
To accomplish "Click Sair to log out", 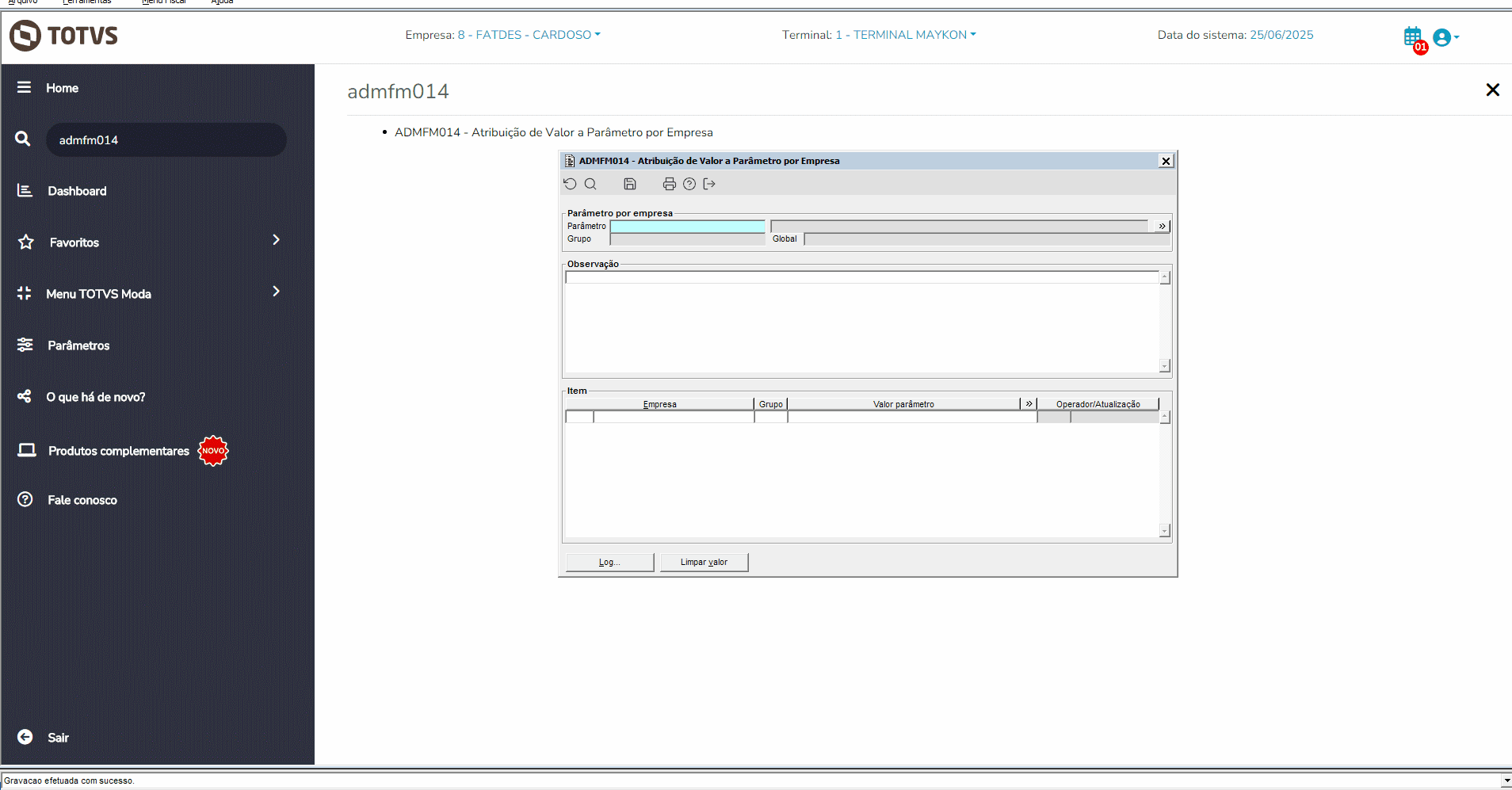I will point(58,738).
